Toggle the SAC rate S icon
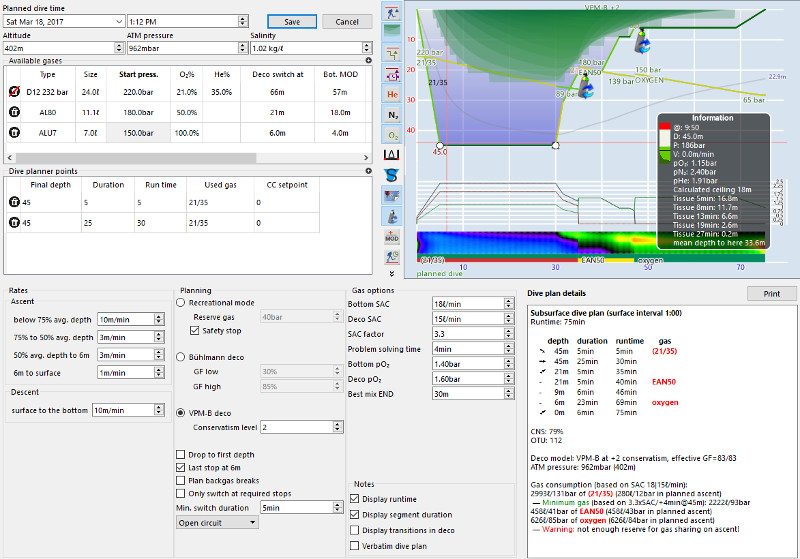The width and height of the screenshot is (800, 559). click(x=392, y=175)
